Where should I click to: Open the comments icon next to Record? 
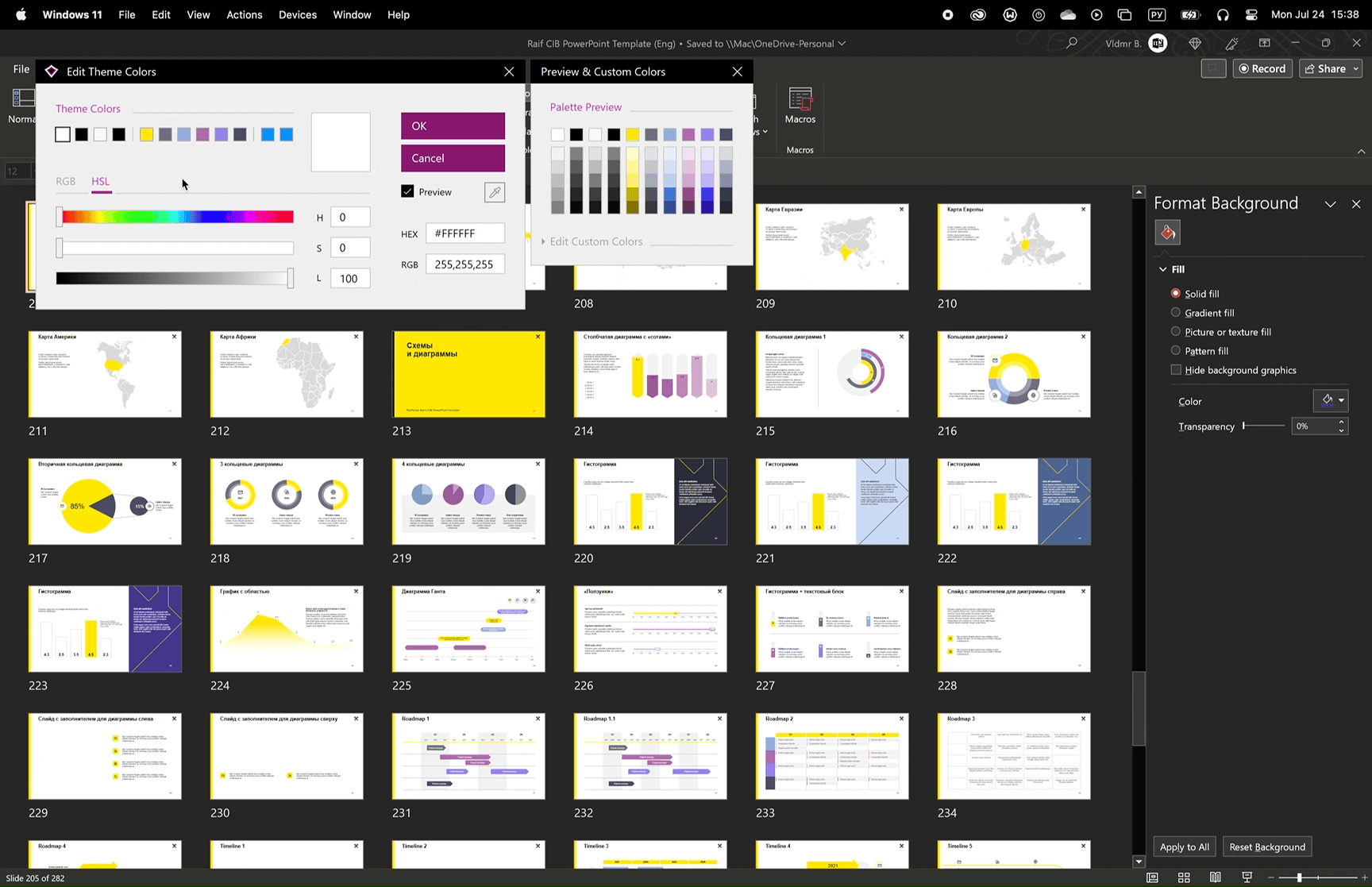[1212, 68]
